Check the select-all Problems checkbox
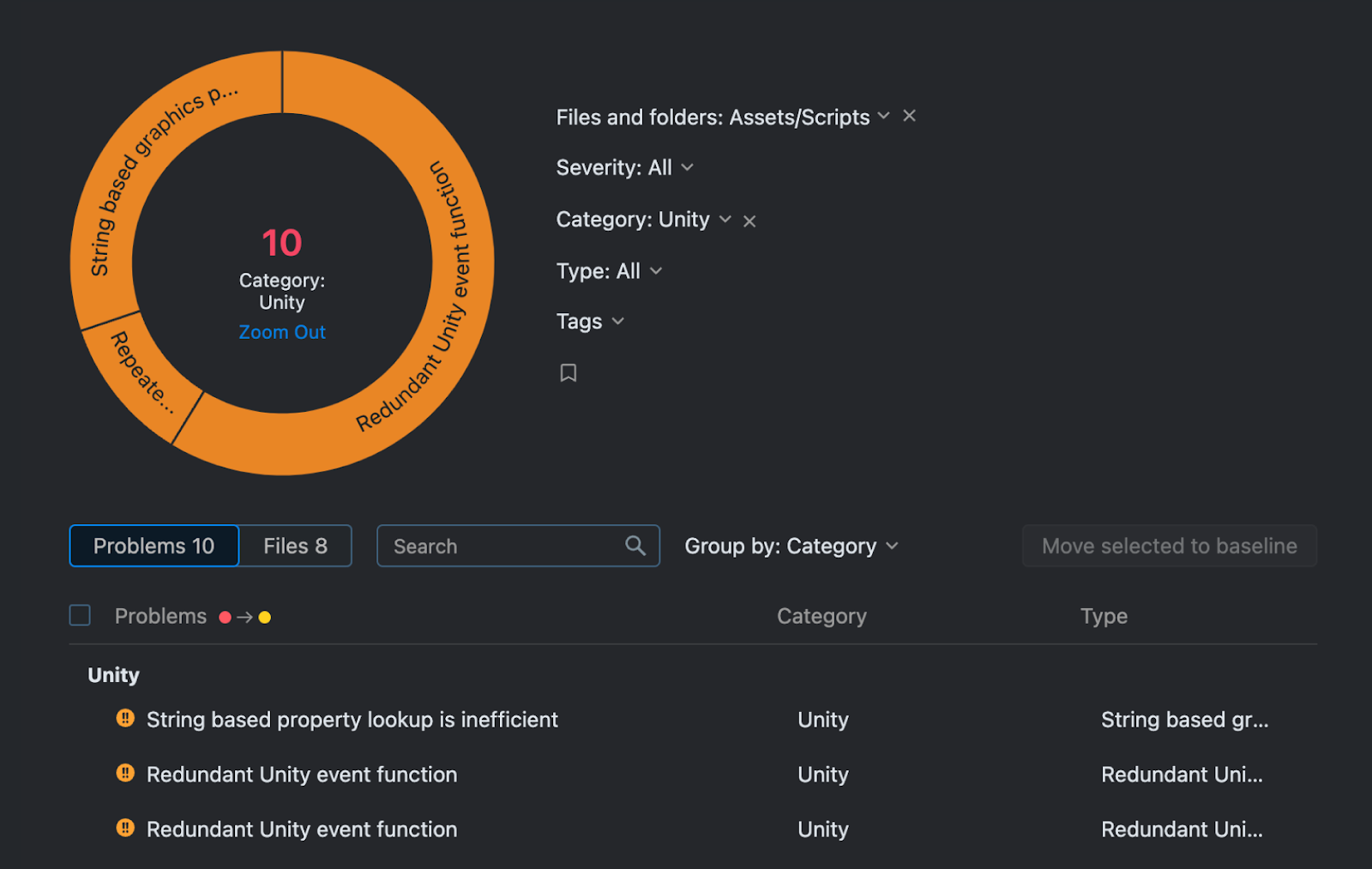 (x=80, y=616)
